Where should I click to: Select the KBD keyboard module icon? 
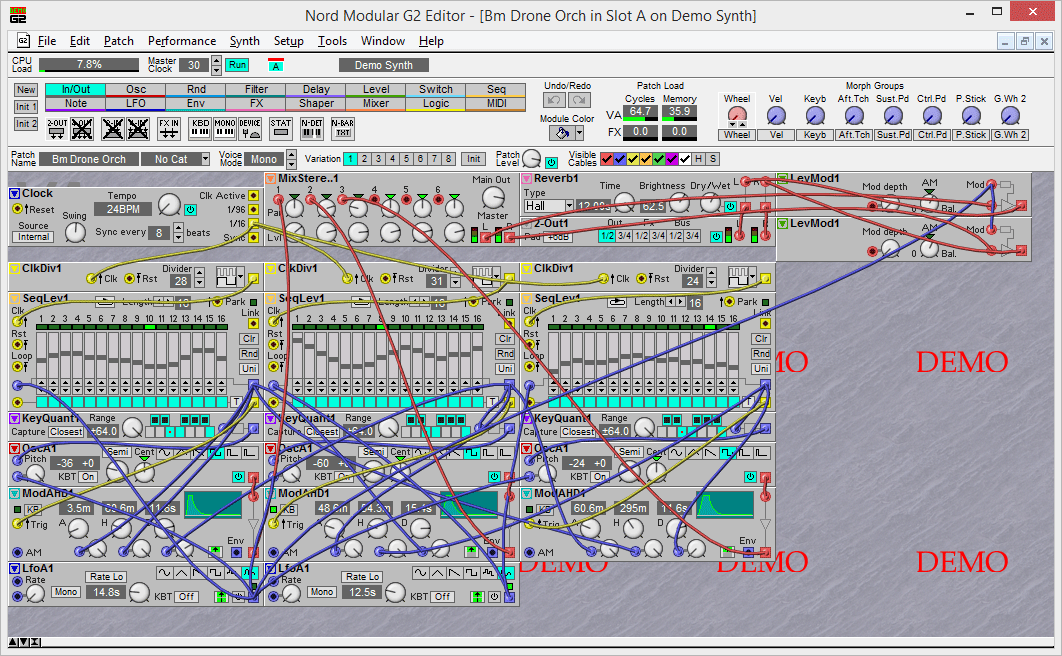click(200, 128)
